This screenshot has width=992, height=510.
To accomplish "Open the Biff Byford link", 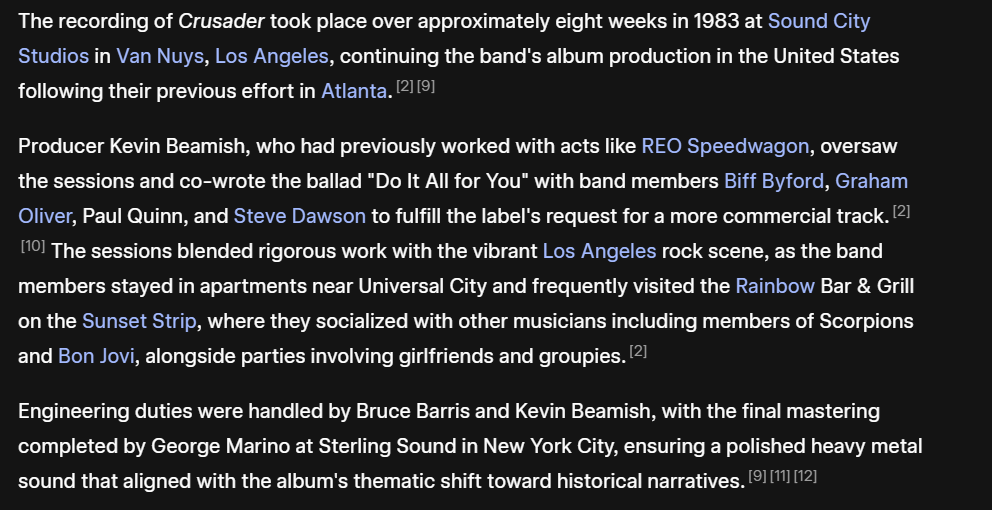I will point(774,181).
